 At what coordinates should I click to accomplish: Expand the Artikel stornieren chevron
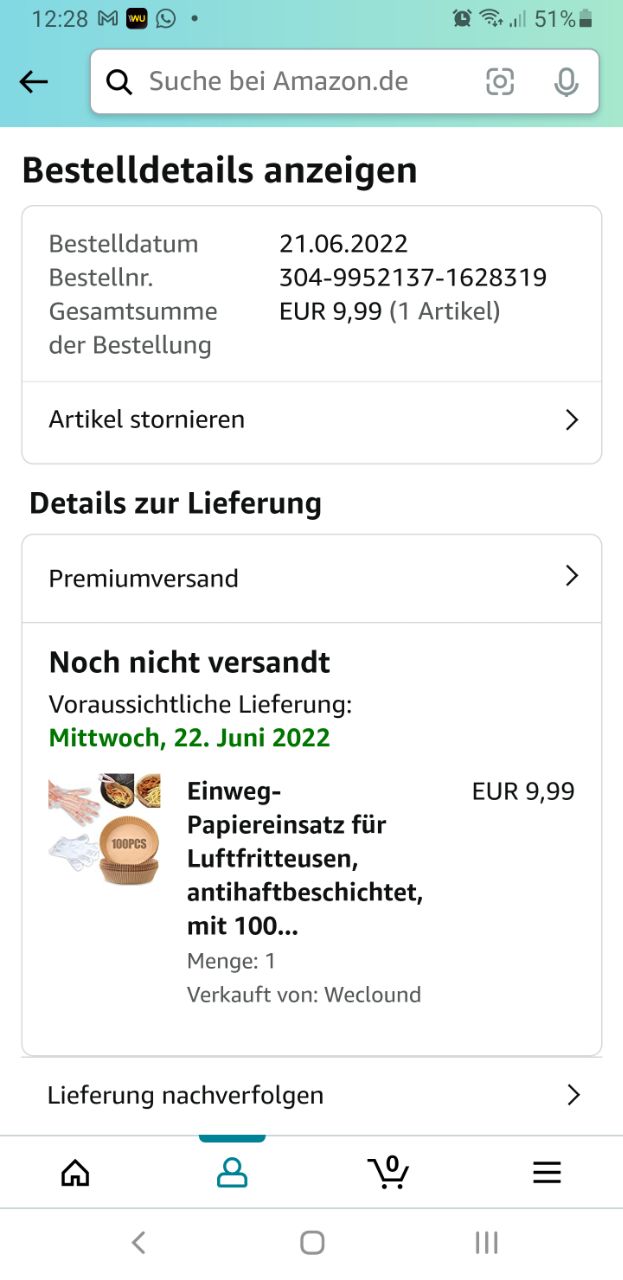[x=572, y=420]
